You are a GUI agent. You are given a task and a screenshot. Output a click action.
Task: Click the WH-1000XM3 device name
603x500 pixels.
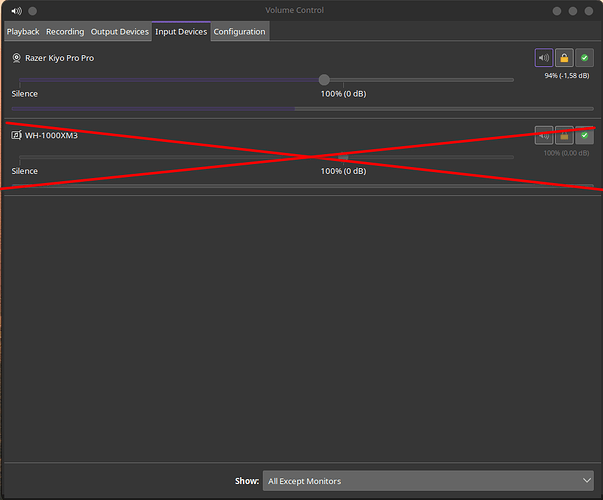click(52, 135)
